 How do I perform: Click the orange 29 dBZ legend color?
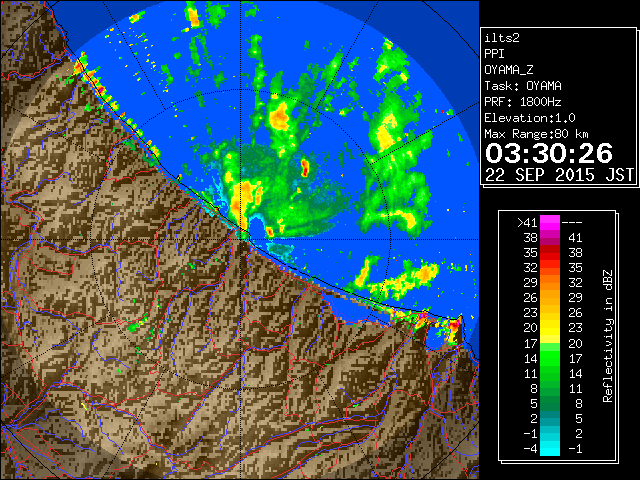click(550, 283)
